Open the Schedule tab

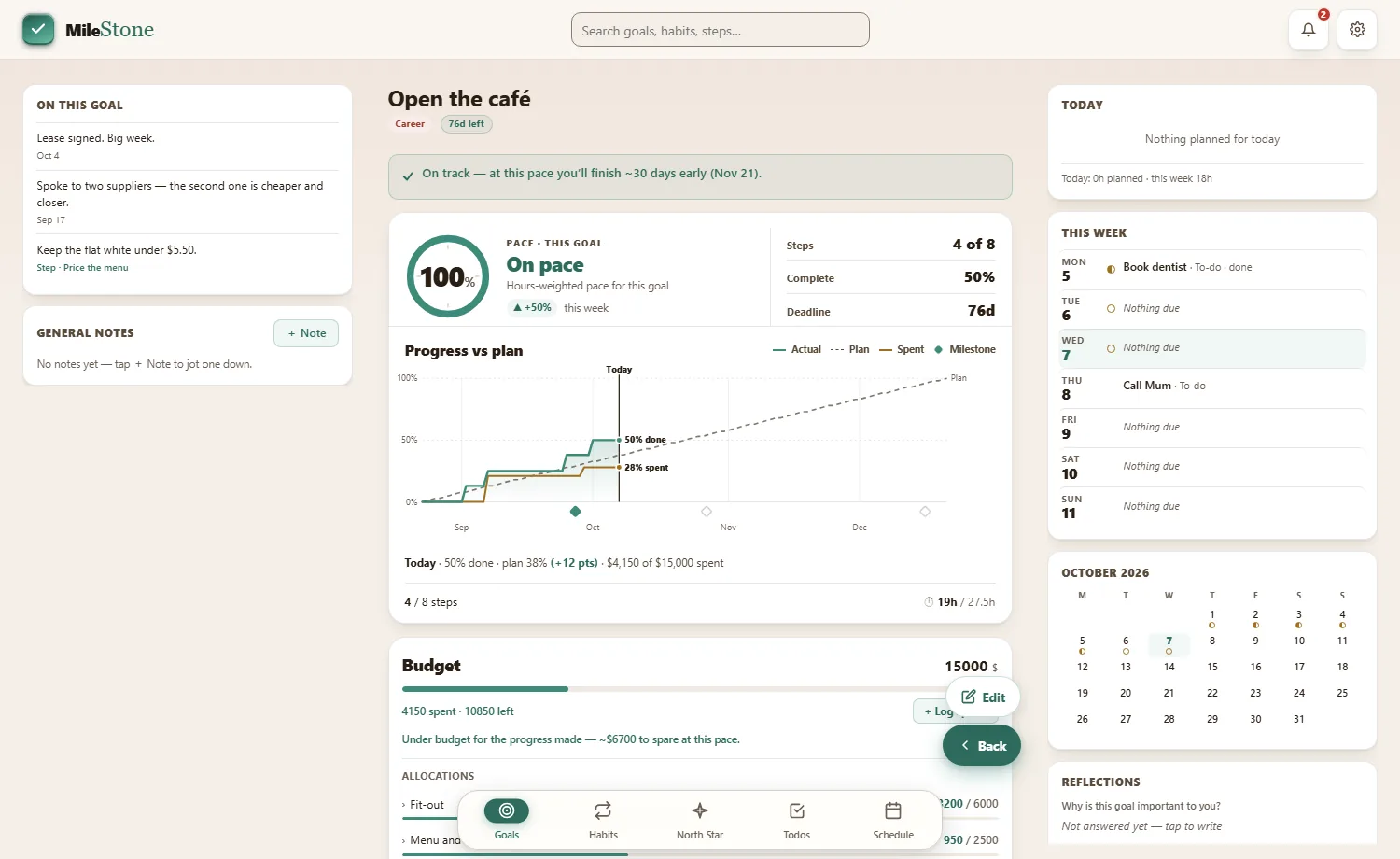click(x=893, y=820)
